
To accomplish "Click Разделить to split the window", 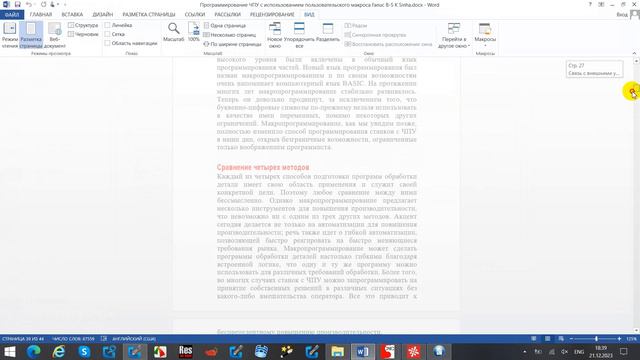I will 328,33.
